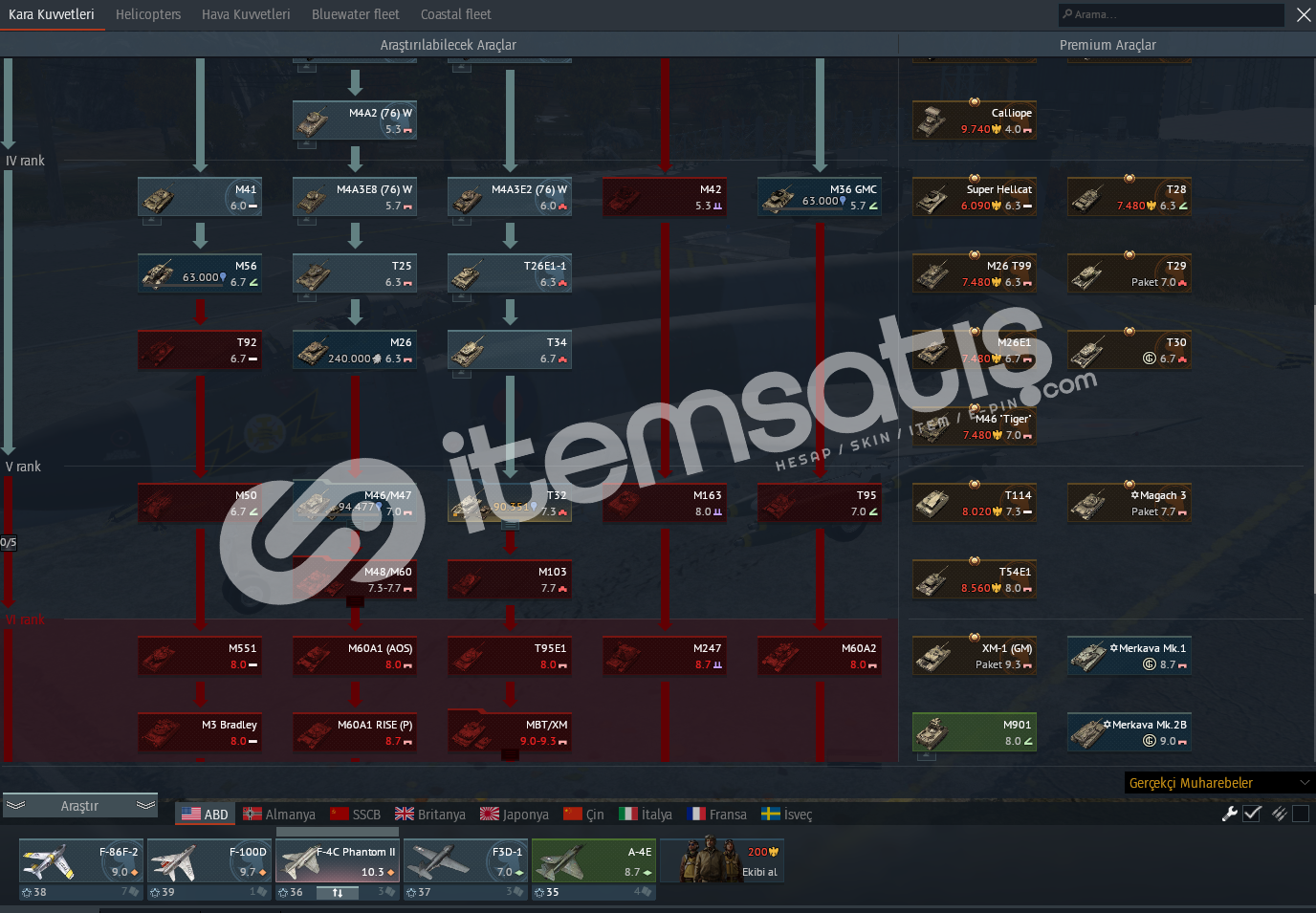
Task: Expand the M4A2 (76) W vehicle group
Action: click(307, 144)
